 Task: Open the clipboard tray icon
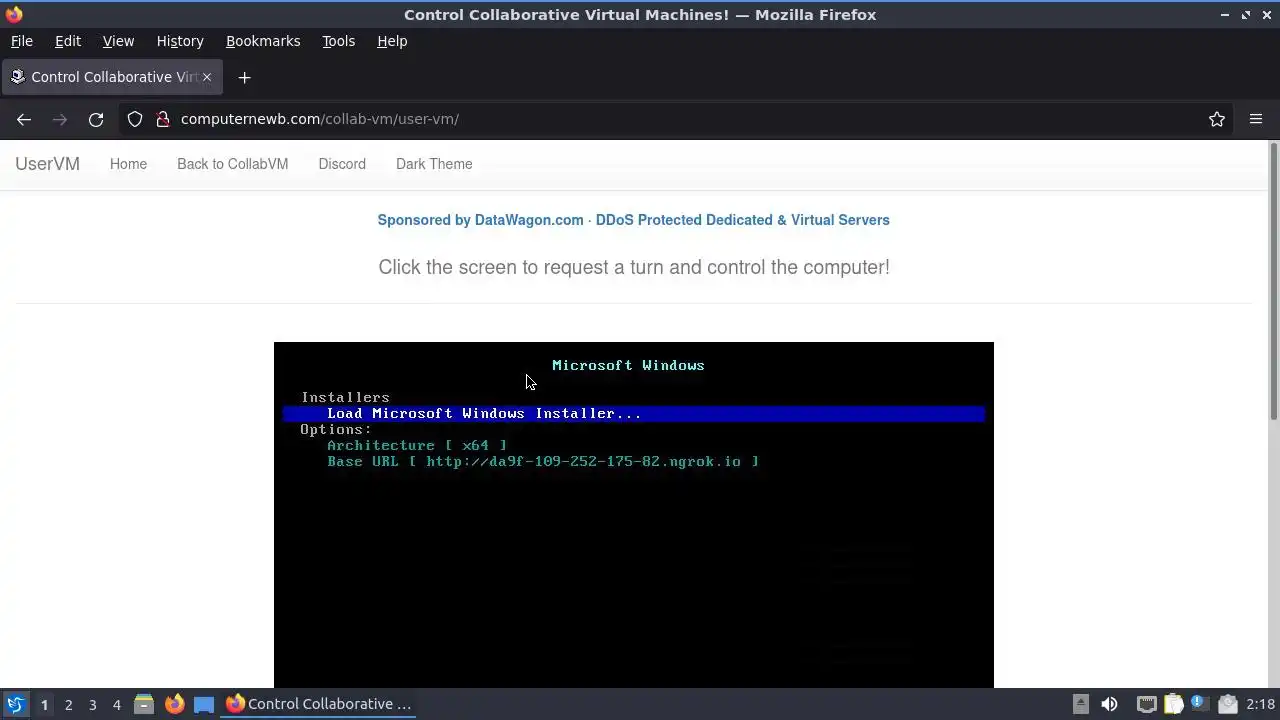coord(1174,704)
